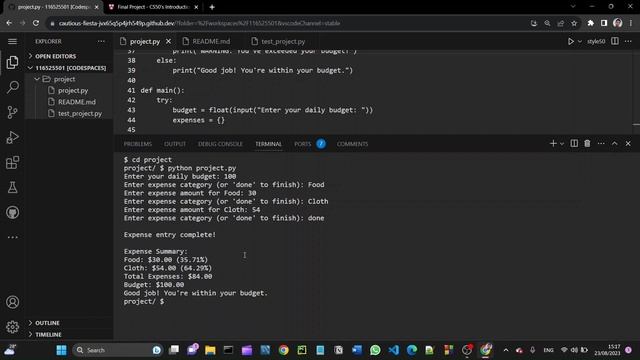The height and width of the screenshot is (360, 640).
Task: Open Run and Debug view
Action: point(13,138)
